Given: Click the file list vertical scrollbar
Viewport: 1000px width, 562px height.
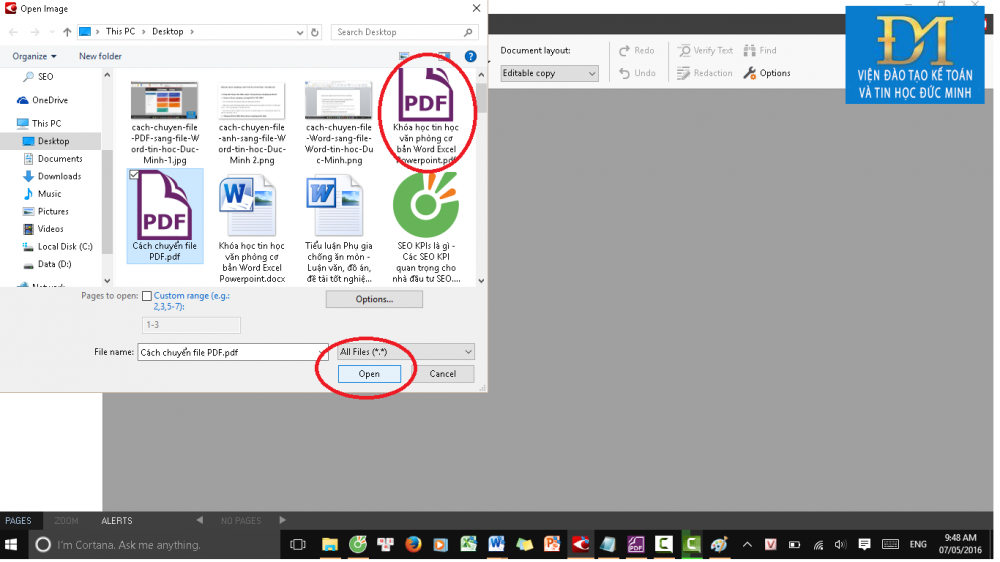Looking at the screenshot, I should coord(481,179).
